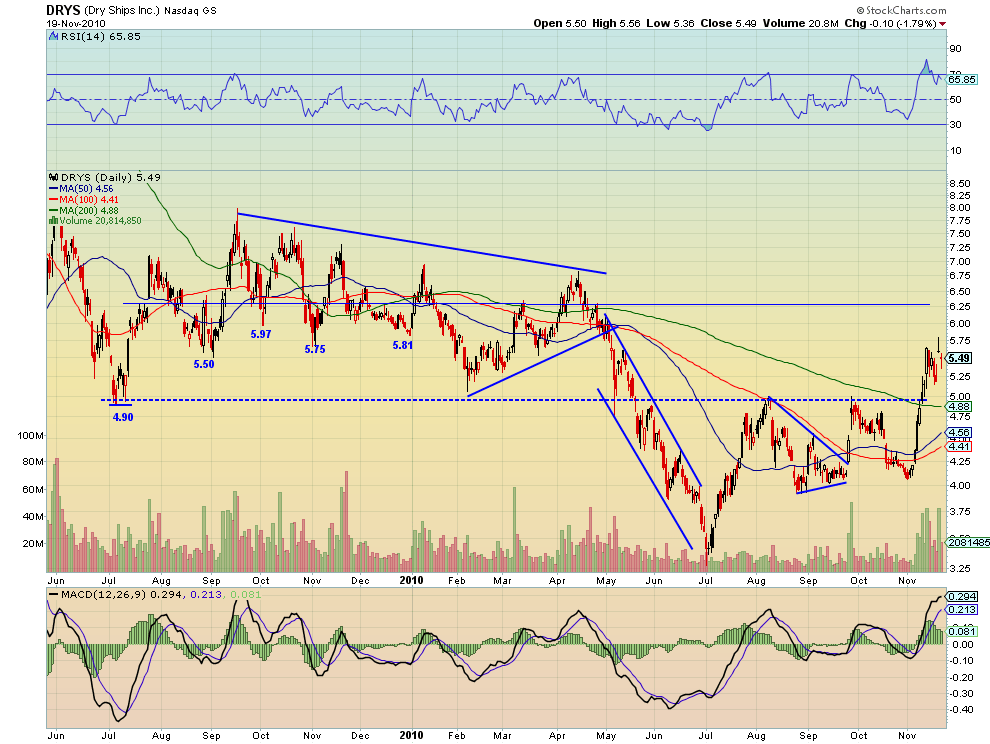This screenshot has width=990, height=744.
Task: Click the 30 level label on RSI axis
Action: tap(955, 124)
